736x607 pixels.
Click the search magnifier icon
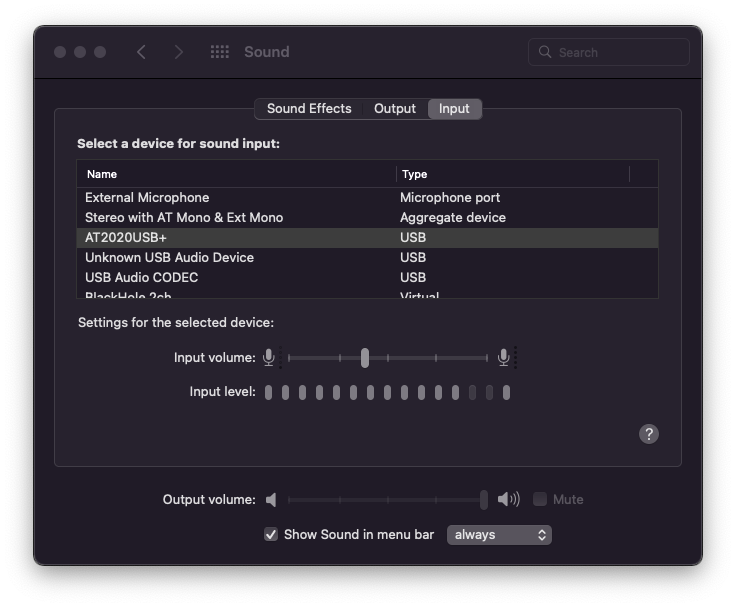tap(544, 52)
